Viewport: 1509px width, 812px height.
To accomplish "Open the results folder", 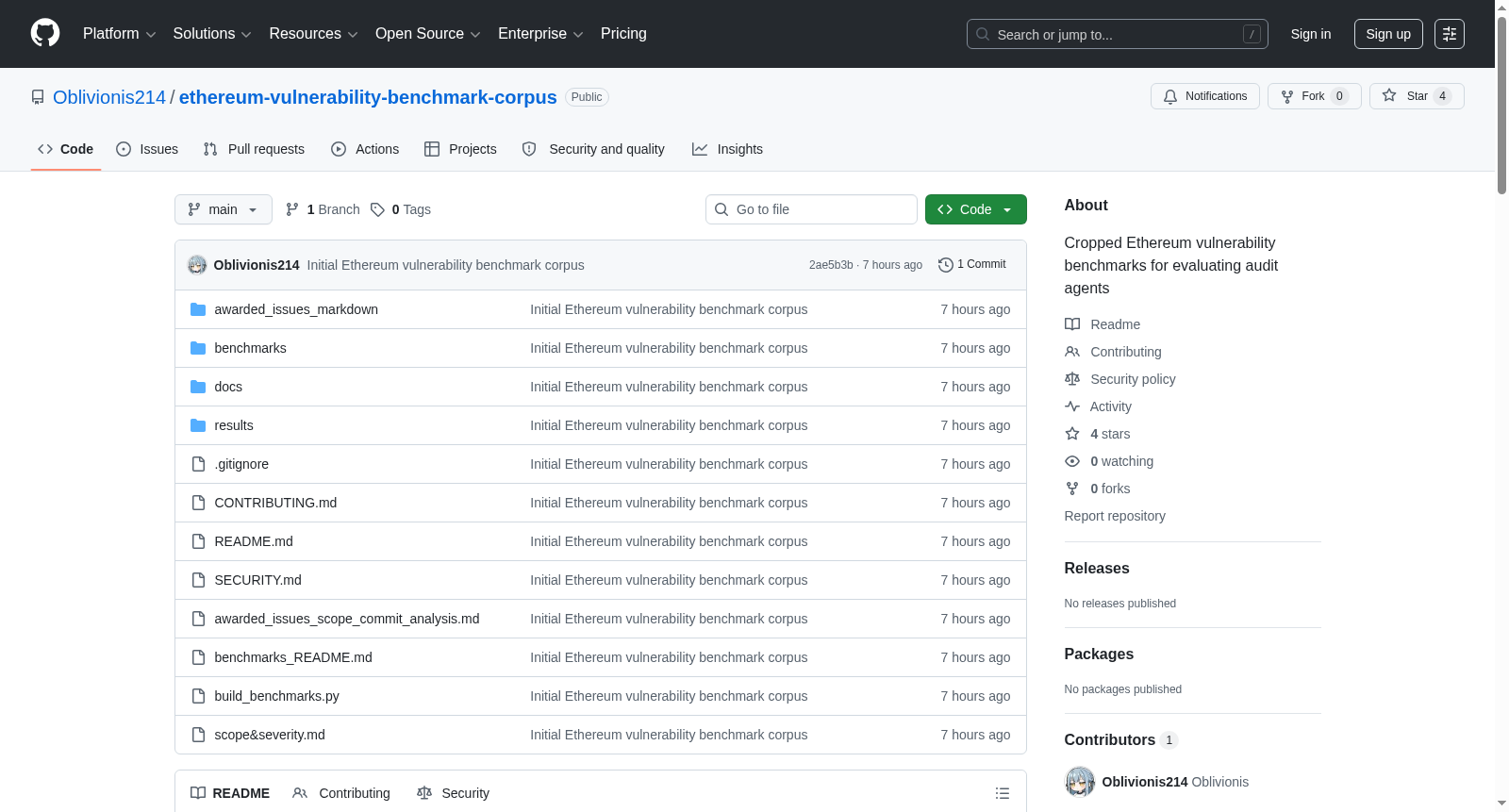I will (x=234, y=425).
